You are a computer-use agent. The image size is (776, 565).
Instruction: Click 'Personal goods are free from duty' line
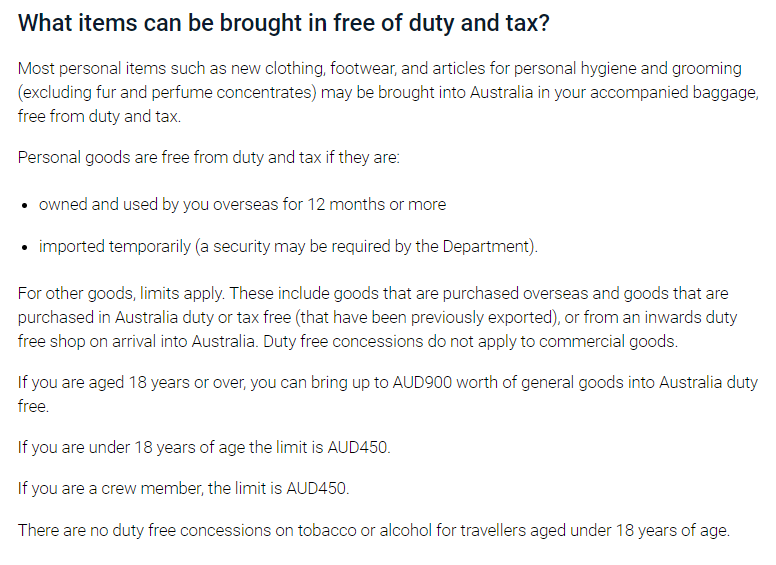click(x=208, y=157)
